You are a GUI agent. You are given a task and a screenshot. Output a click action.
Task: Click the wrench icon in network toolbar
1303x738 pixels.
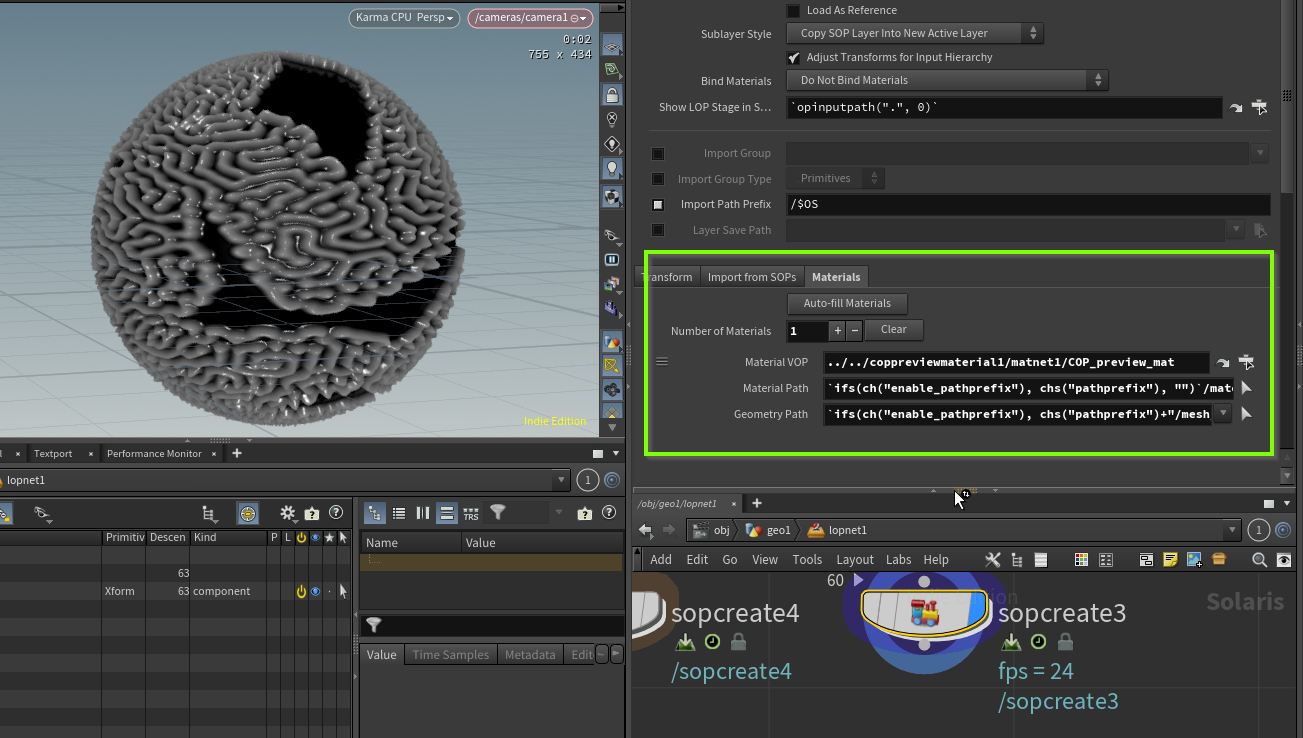pos(992,560)
